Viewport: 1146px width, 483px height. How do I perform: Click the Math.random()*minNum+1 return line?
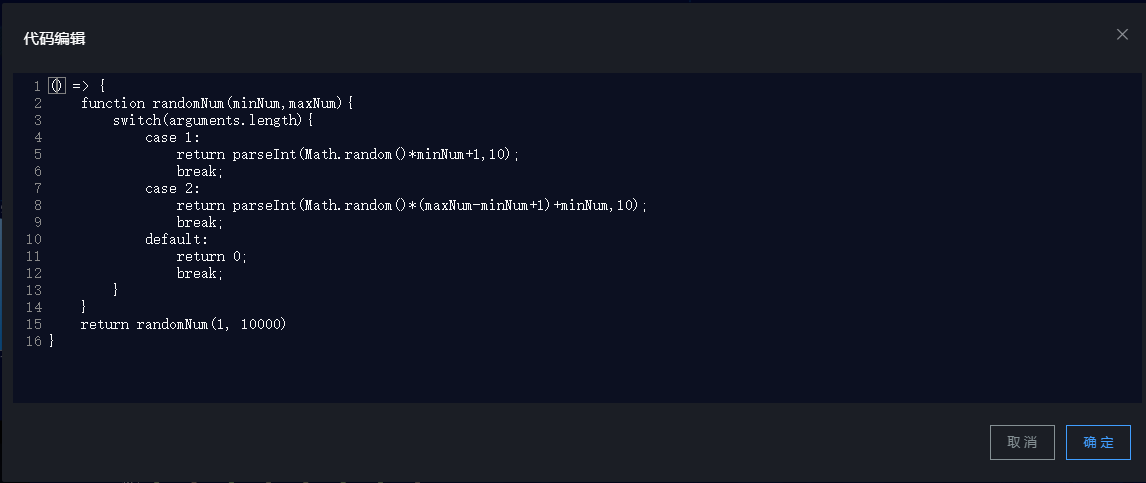[348, 154]
